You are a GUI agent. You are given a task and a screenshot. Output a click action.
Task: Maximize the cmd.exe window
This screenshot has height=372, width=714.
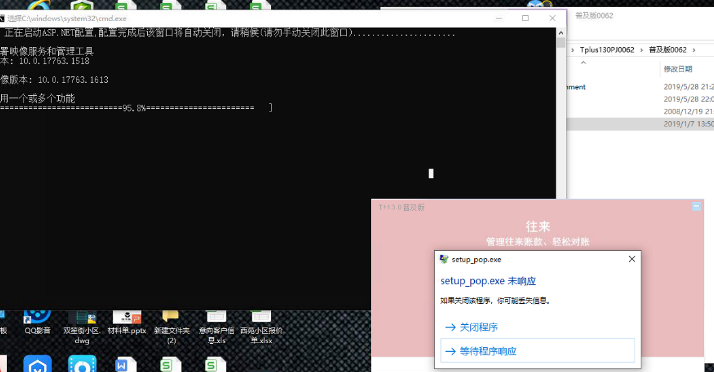pyautogui.click(x=525, y=18)
